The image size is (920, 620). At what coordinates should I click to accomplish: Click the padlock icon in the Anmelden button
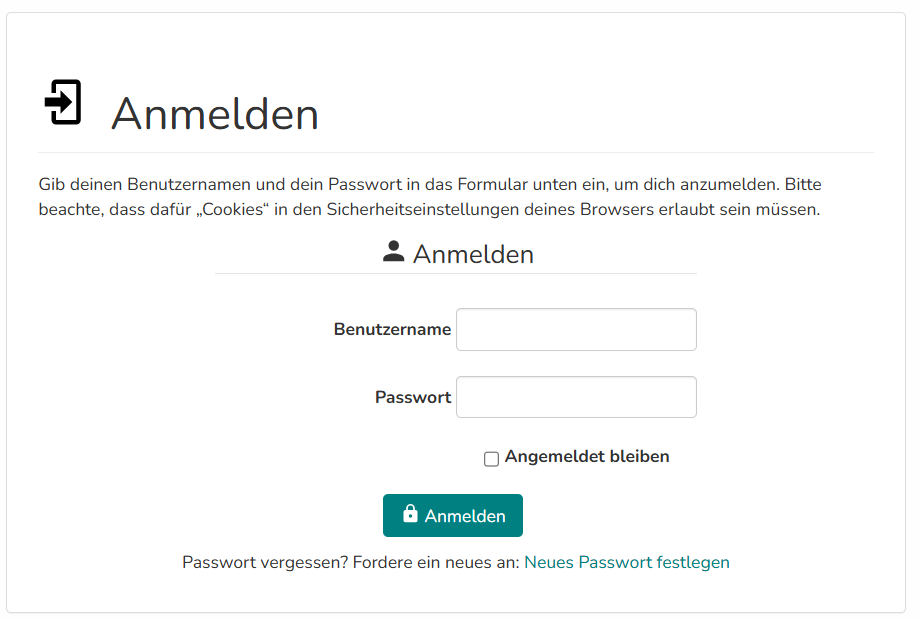point(410,514)
